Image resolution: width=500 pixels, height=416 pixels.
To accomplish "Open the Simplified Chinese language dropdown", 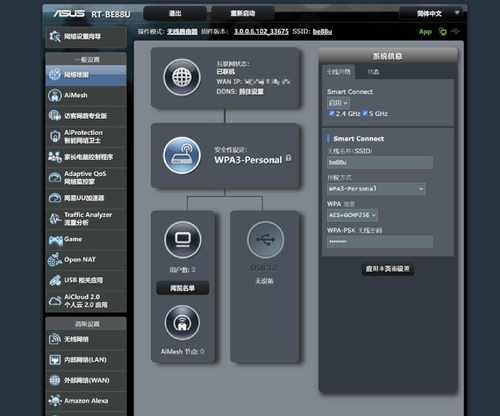I will coord(433,13).
